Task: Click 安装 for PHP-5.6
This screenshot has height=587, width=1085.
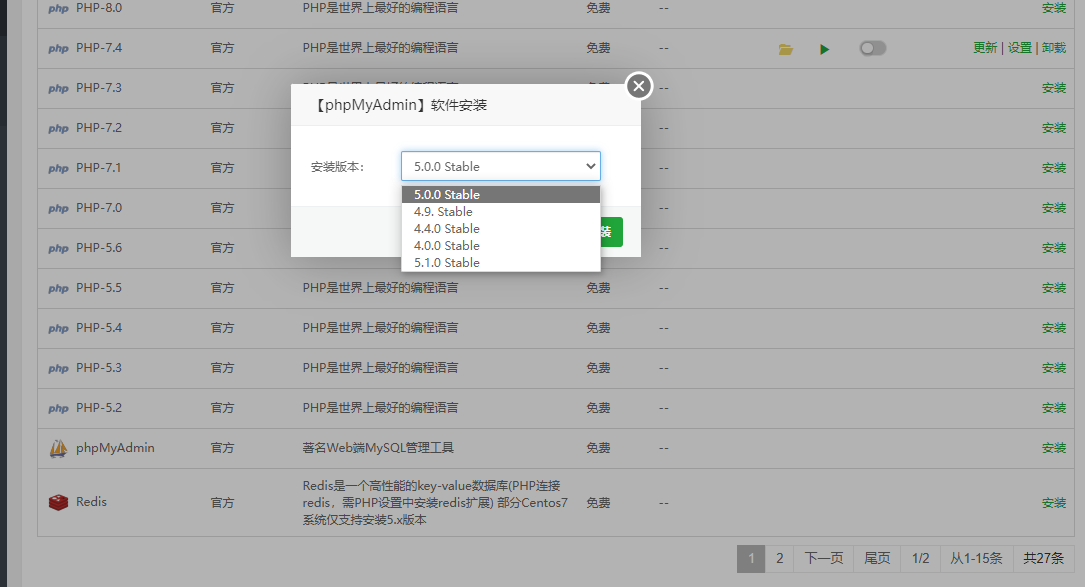Action: click(1054, 248)
